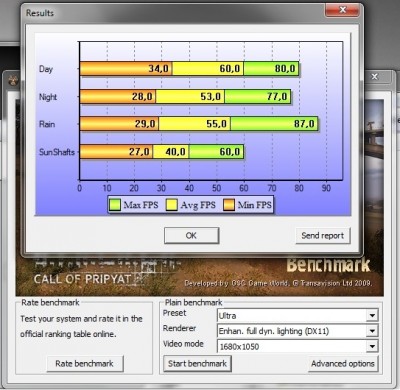400x390 pixels.
Task: Click the Day min FPS value 34,0
Action: coord(159,69)
